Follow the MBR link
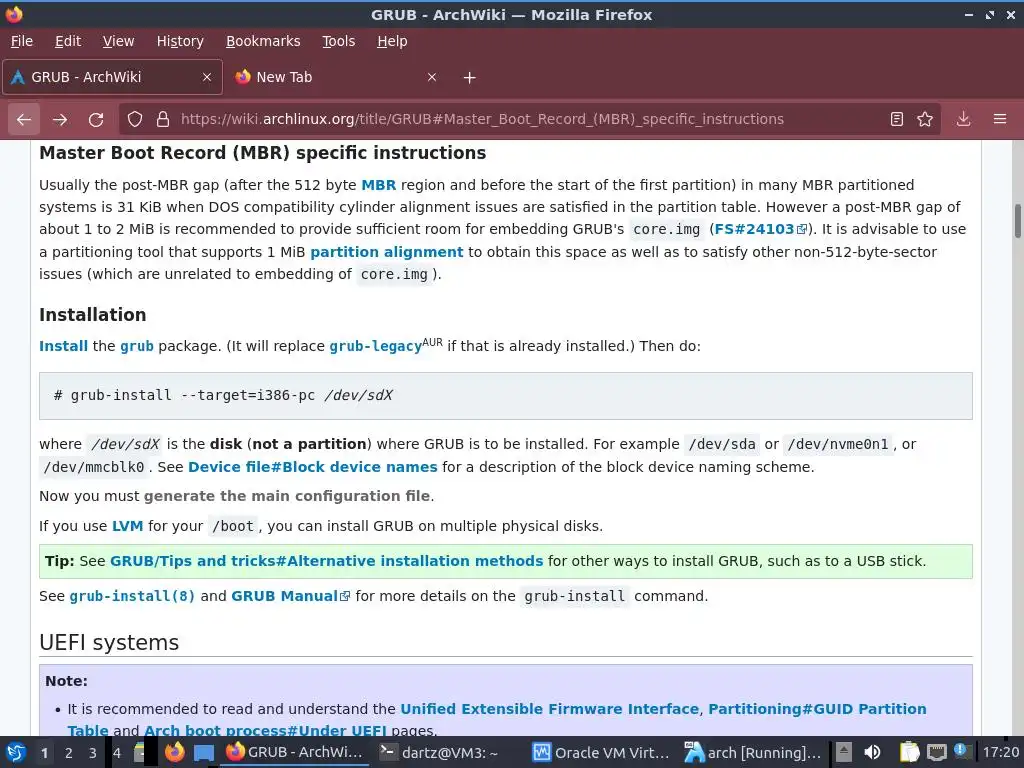This screenshot has height=768, width=1024. click(x=379, y=185)
